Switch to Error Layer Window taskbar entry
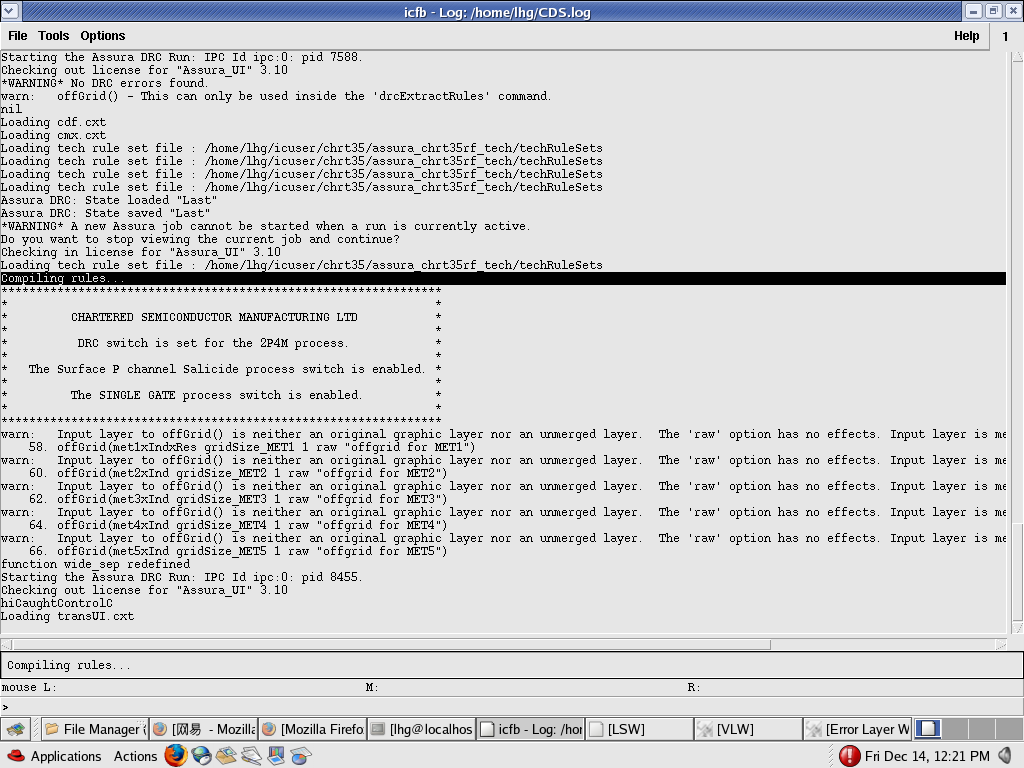 [857, 729]
